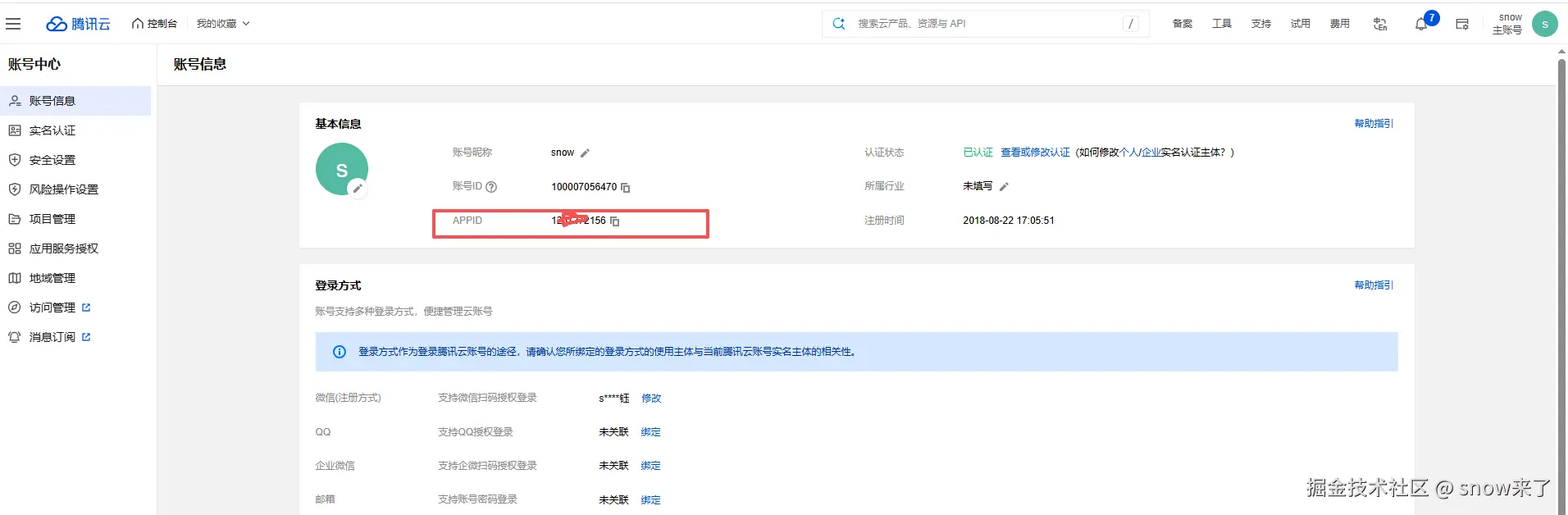The height and width of the screenshot is (515, 1568).
Task: Click the registration time 2018-08-22 17:05:51
Action: (1009, 221)
